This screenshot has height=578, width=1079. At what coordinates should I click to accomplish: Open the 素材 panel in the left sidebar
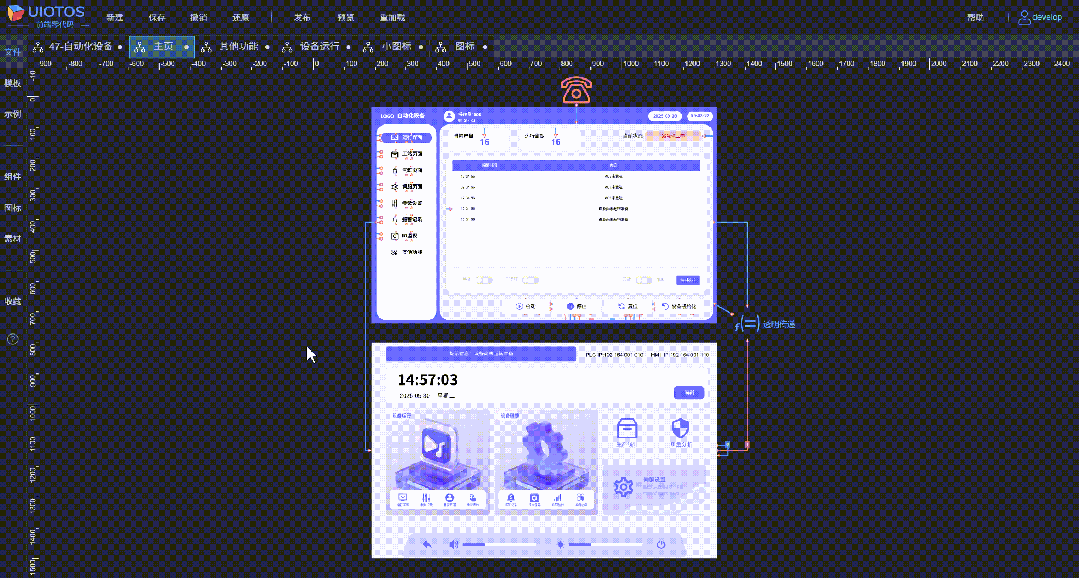12,239
